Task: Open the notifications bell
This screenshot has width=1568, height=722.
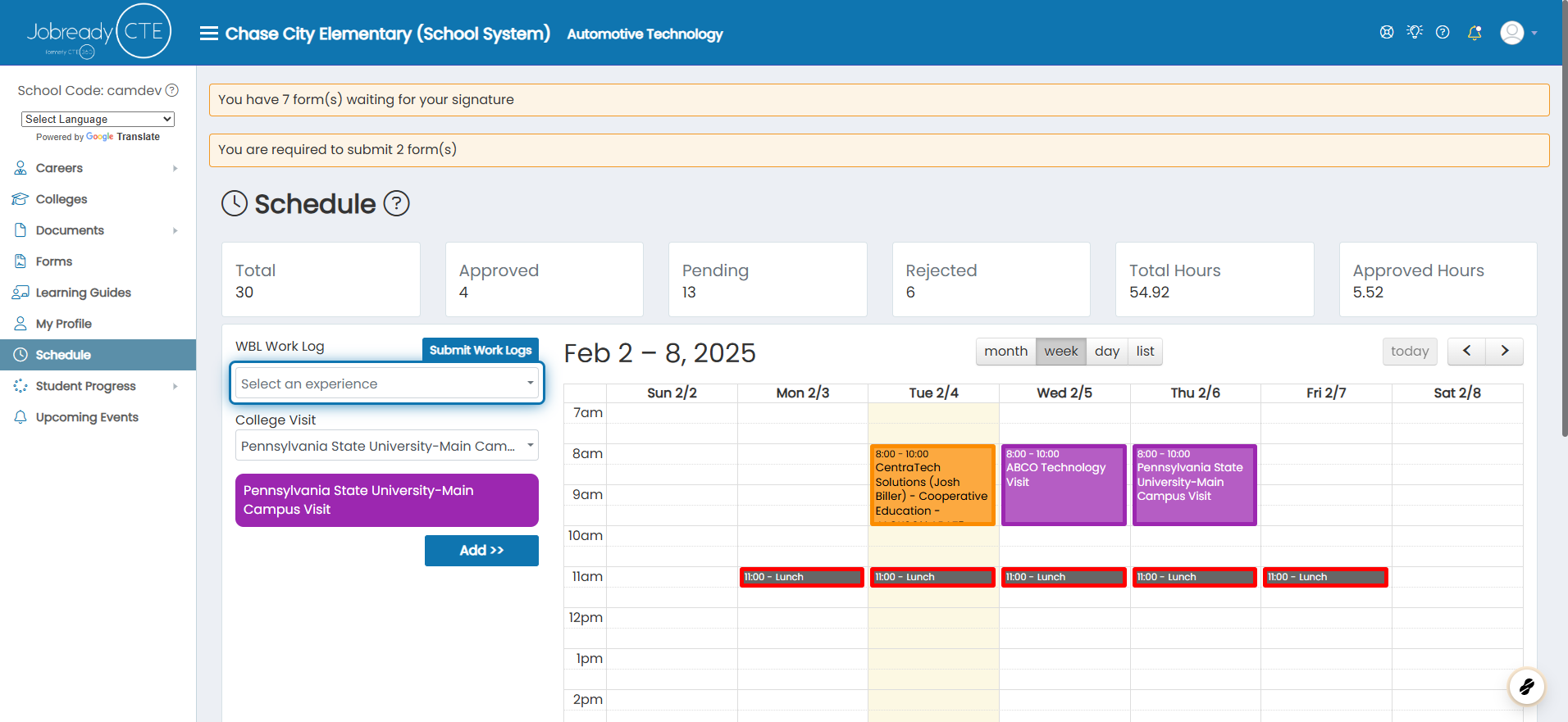Action: click(x=1475, y=33)
